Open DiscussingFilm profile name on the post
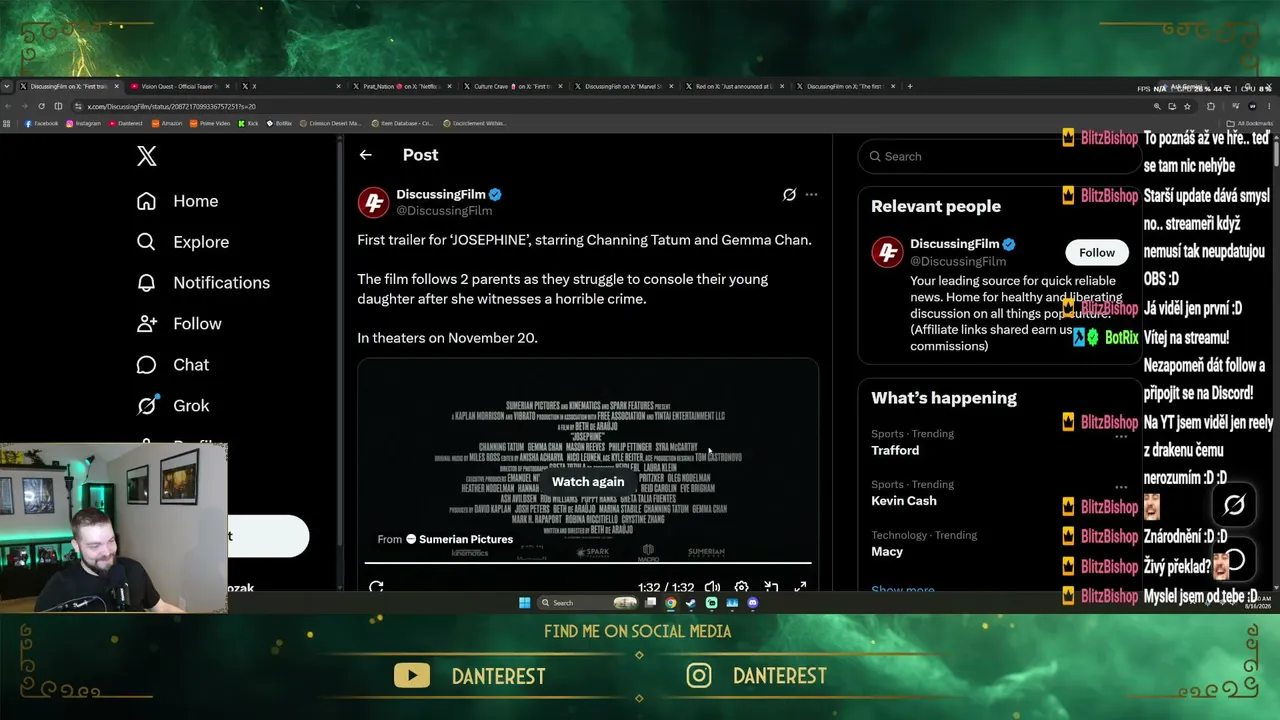The height and width of the screenshot is (720, 1280). (x=441, y=194)
